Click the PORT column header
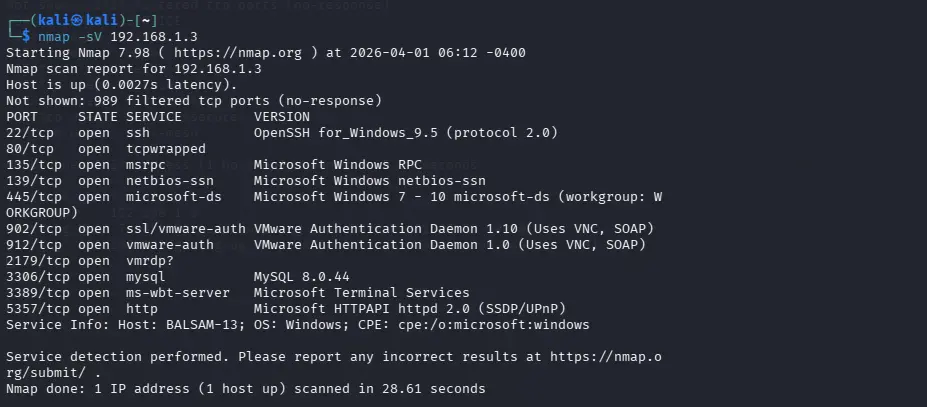927x407 pixels. (x=22, y=116)
